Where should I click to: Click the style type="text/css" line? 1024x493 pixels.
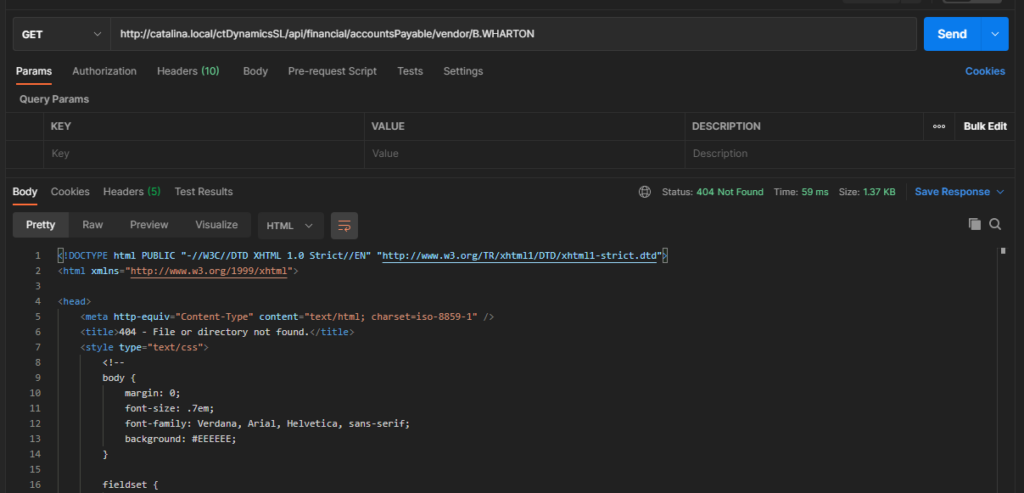point(144,347)
